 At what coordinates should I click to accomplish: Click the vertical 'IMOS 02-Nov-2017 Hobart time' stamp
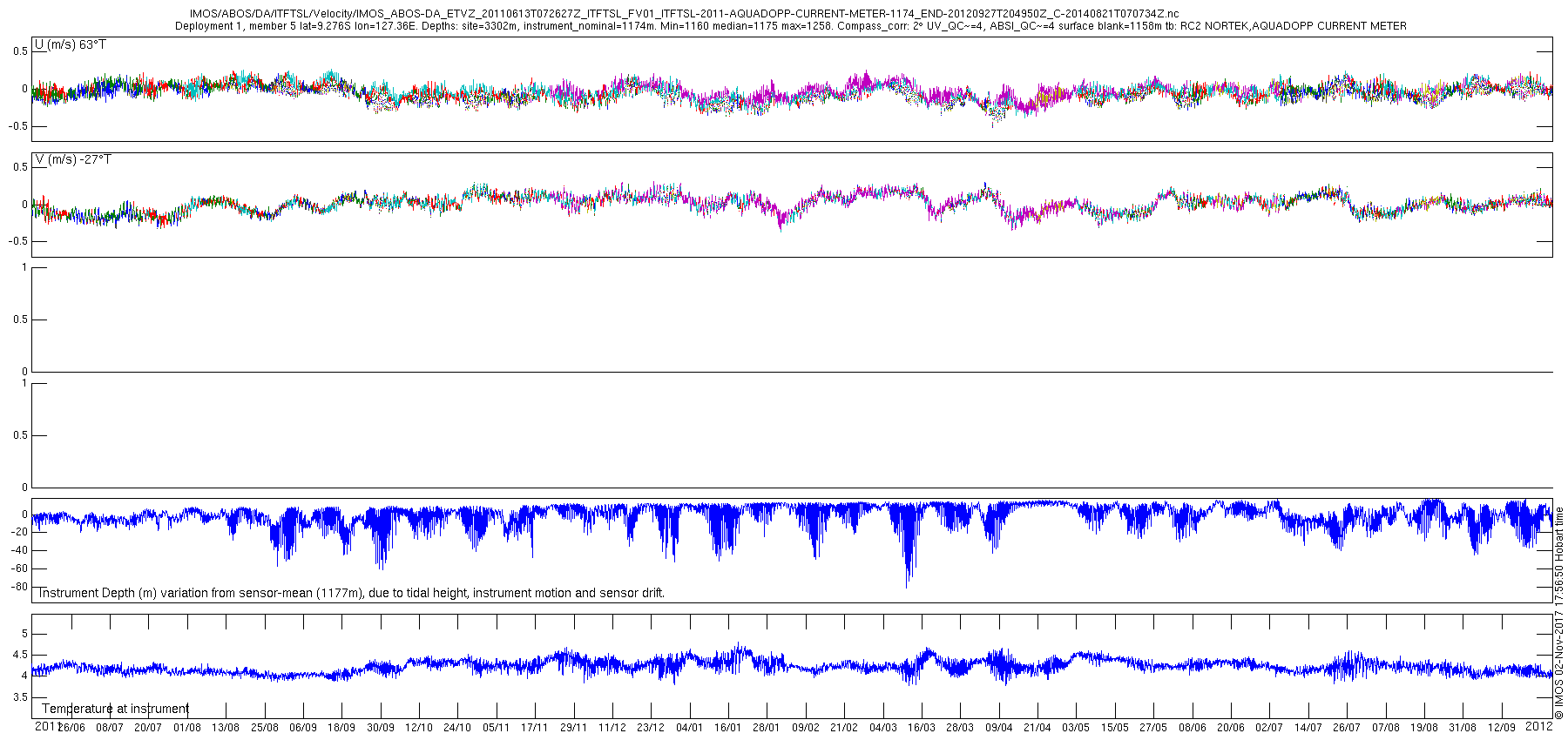[1559, 613]
